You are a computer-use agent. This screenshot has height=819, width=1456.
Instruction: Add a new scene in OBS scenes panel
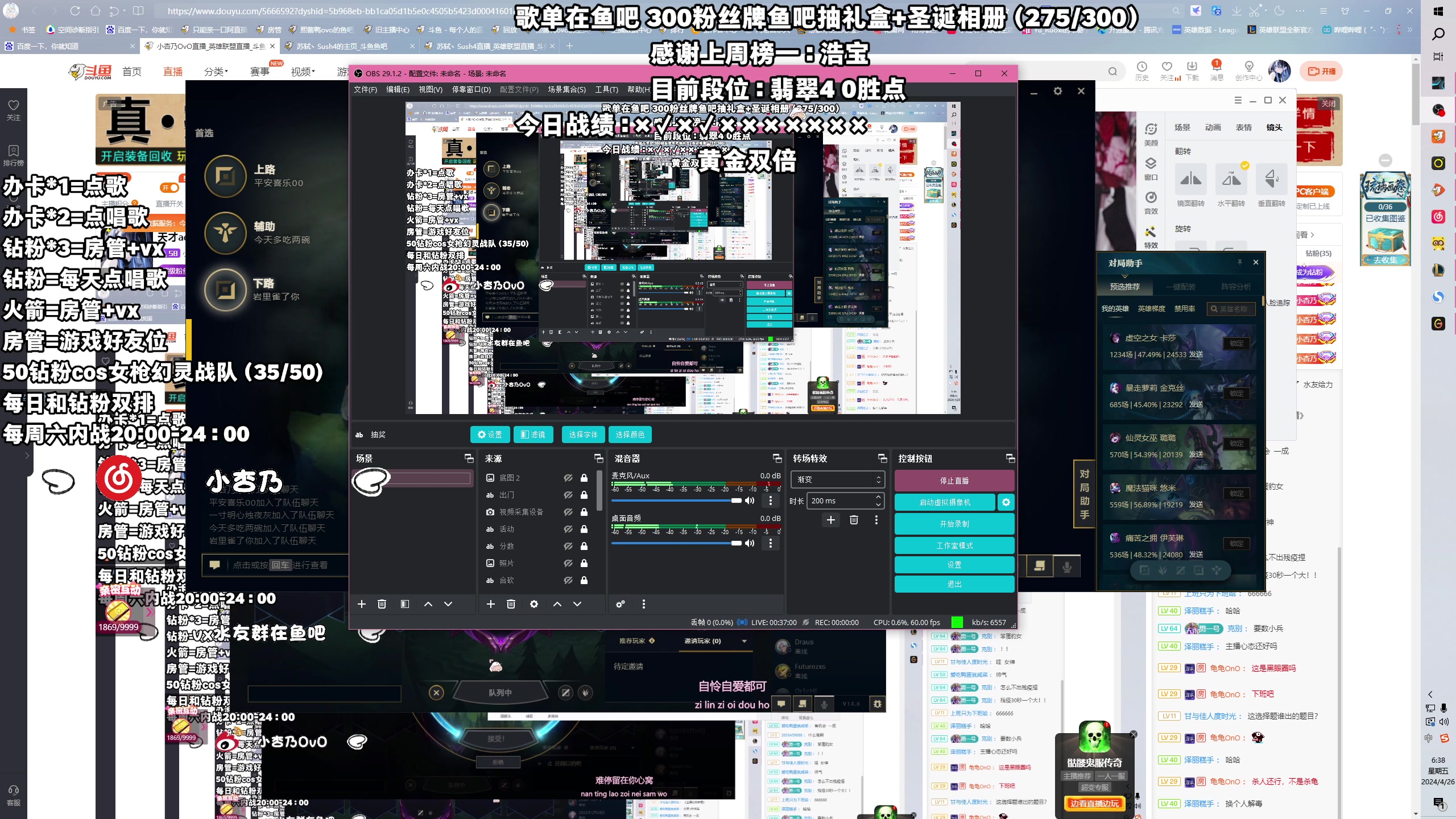coord(362,604)
